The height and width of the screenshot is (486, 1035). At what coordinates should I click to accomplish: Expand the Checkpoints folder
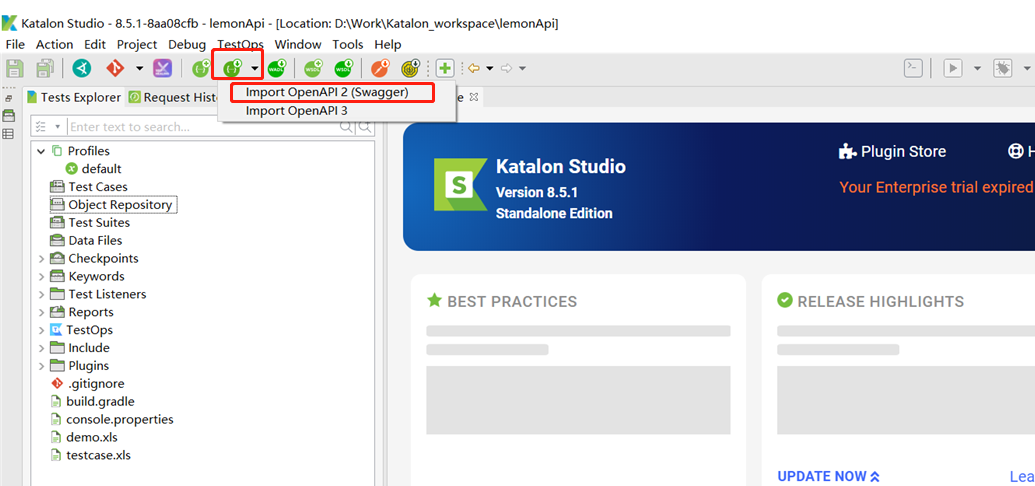pyautogui.click(x=41, y=259)
